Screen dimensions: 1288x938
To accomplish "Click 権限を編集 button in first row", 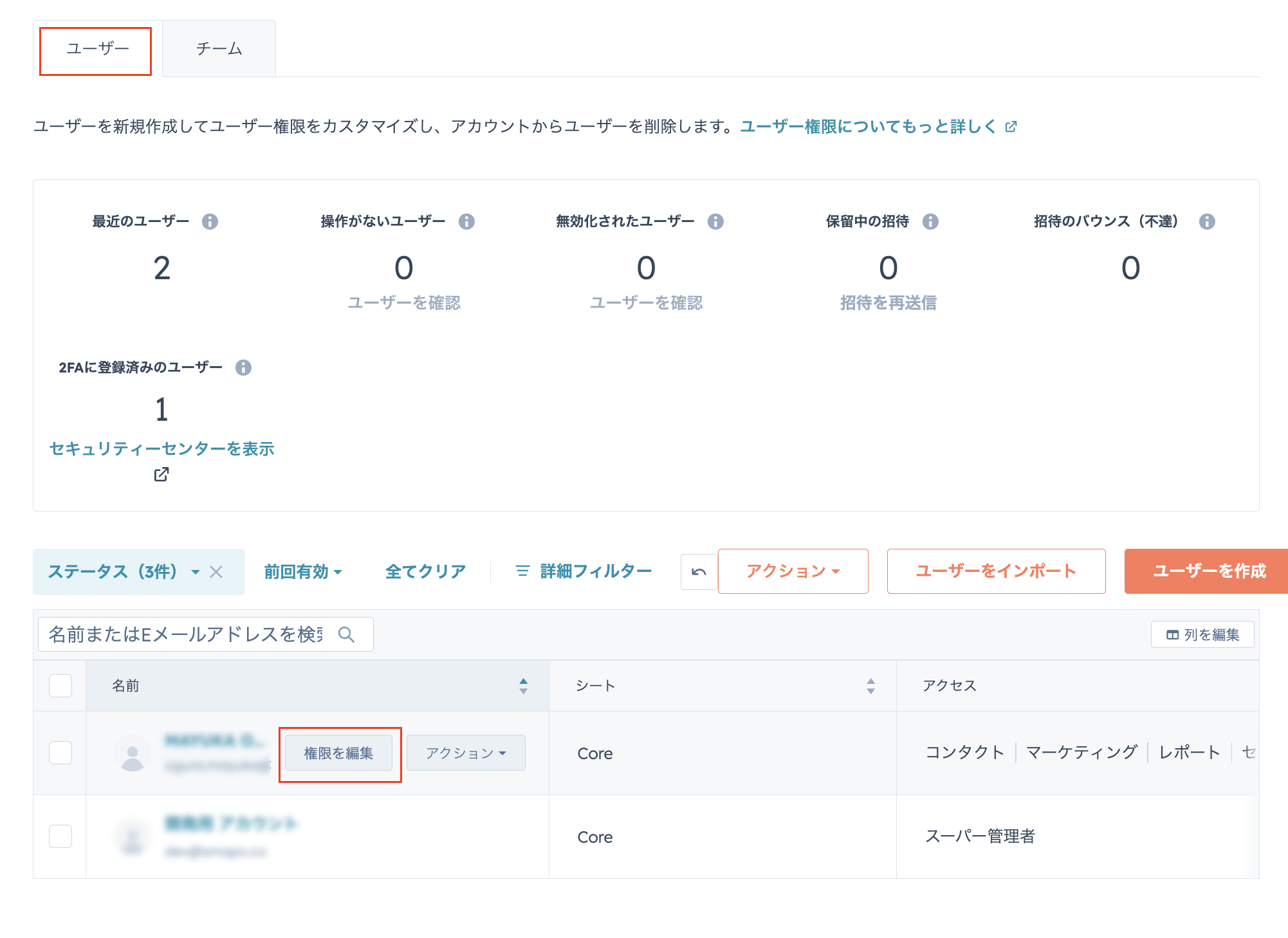I will tap(338, 753).
